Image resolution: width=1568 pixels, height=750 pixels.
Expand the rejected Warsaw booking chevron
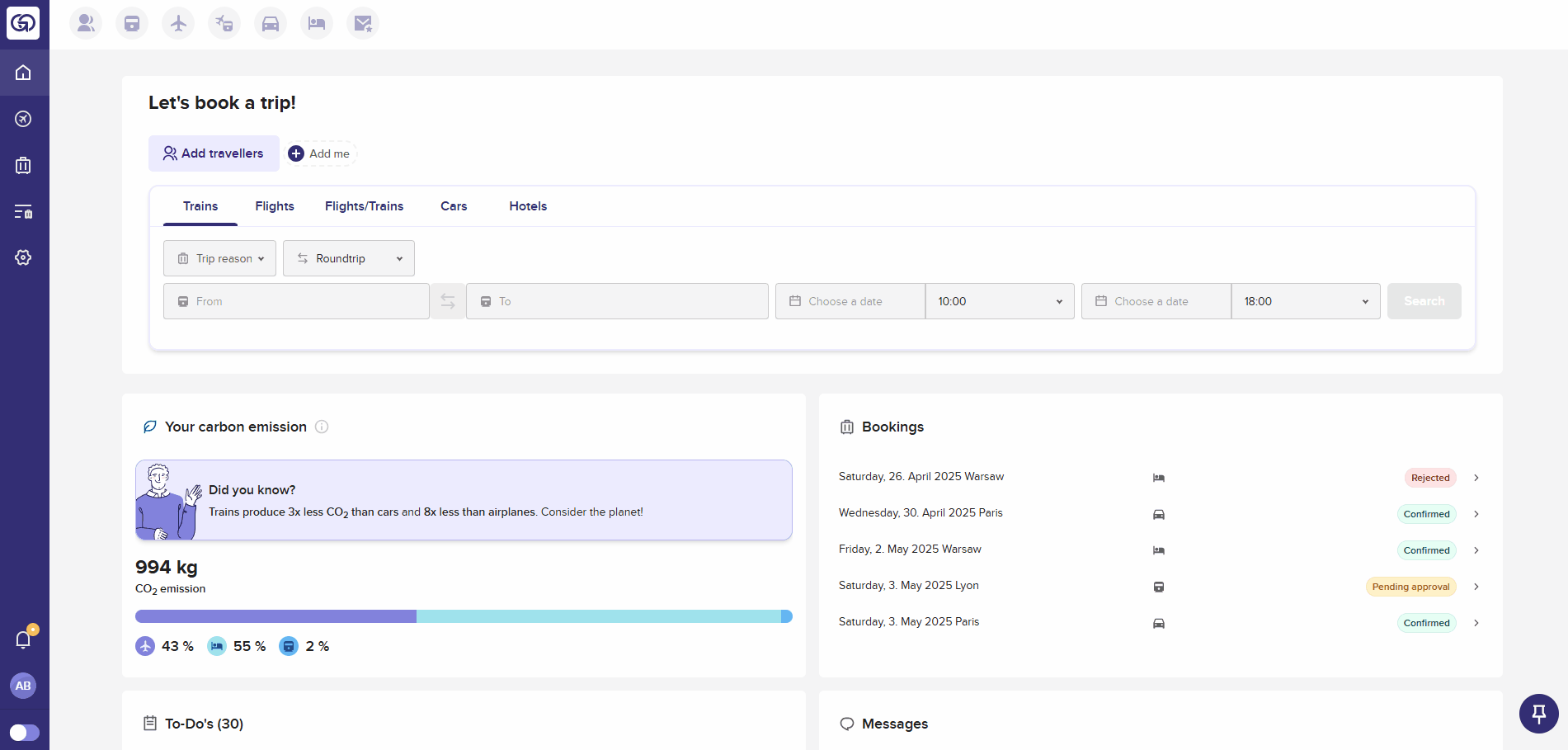click(x=1476, y=478)
